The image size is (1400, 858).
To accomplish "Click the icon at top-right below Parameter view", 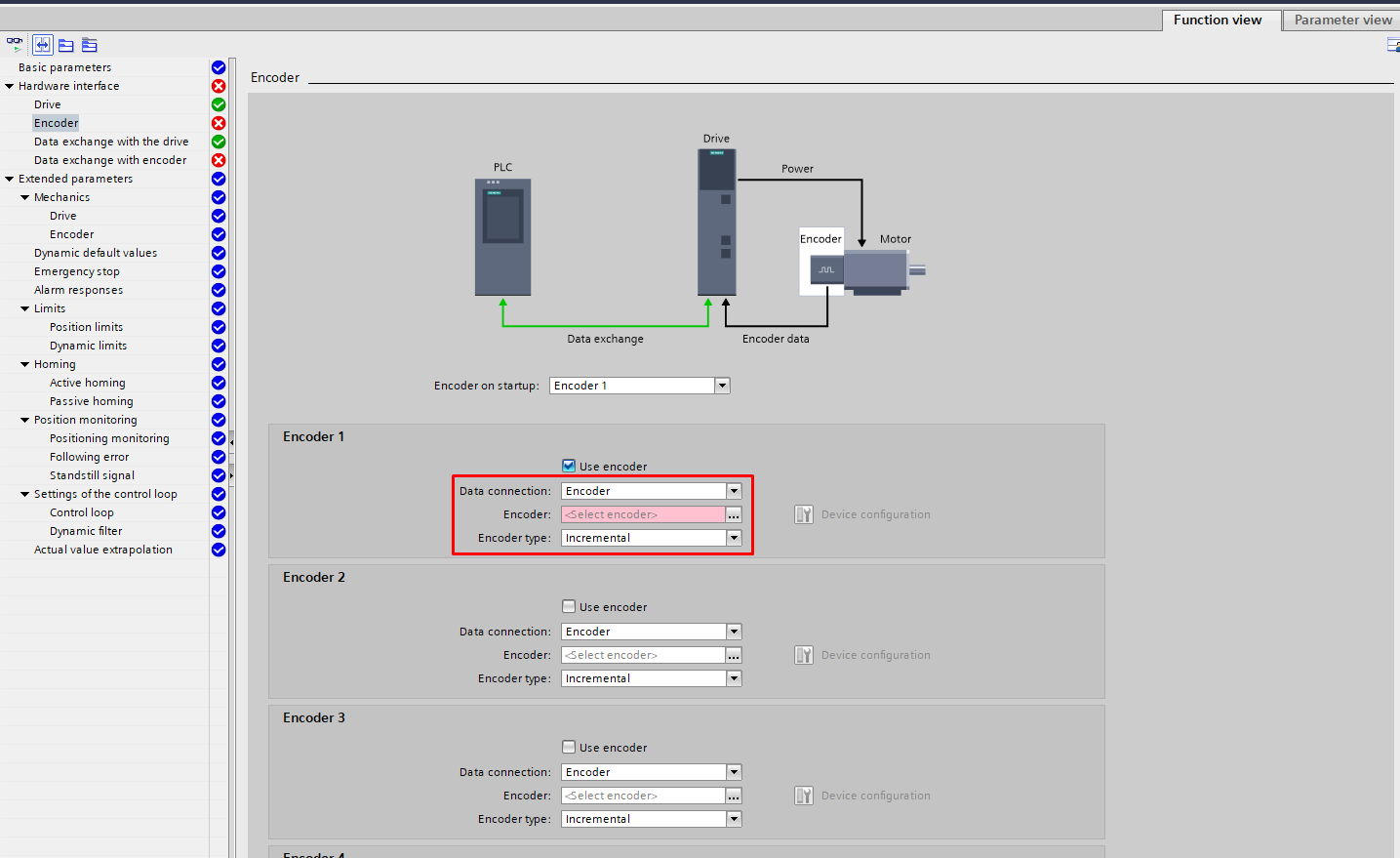I will tap(1393, 45).
